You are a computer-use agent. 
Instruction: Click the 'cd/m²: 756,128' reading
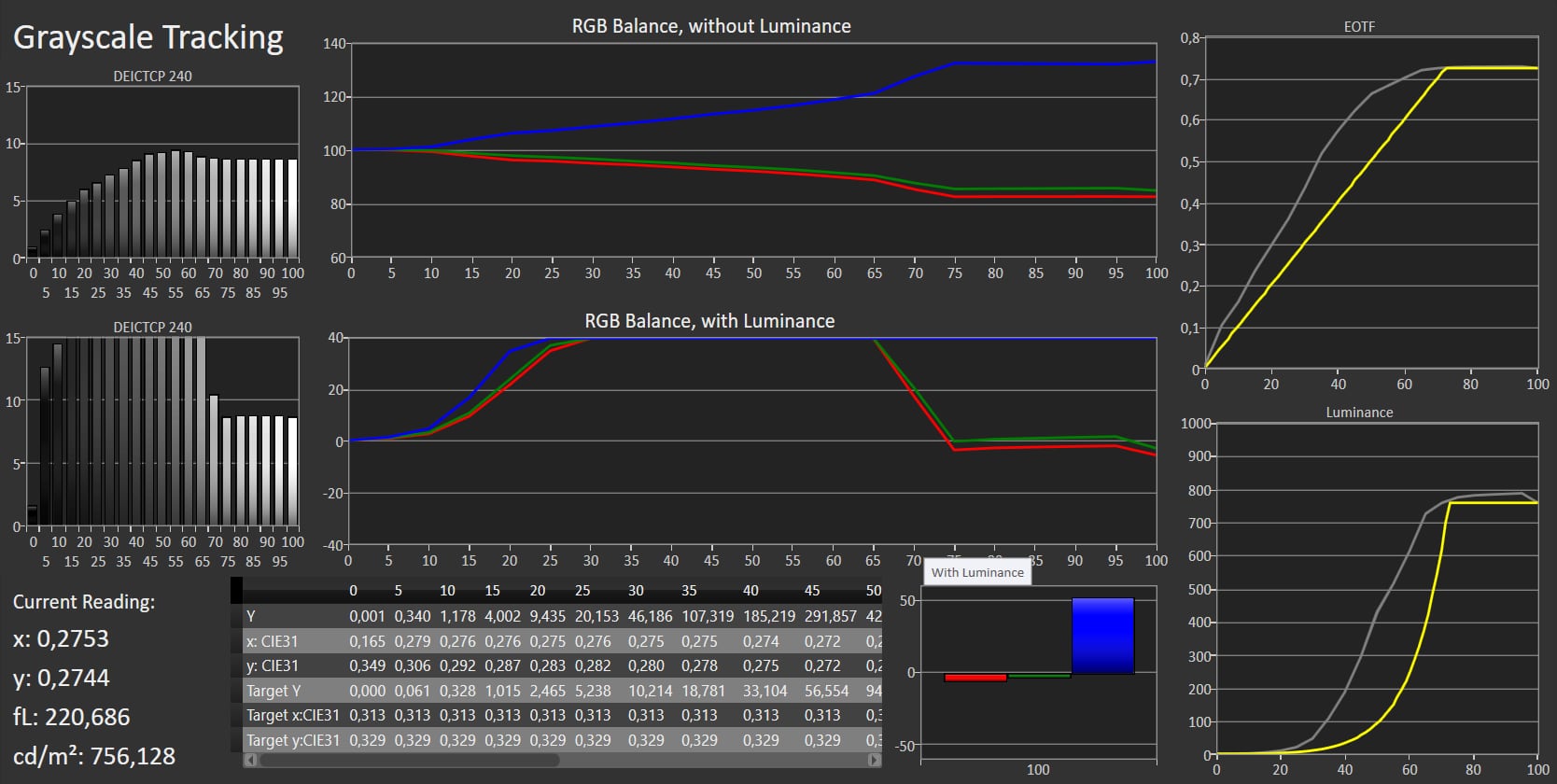tap(94, 756)
